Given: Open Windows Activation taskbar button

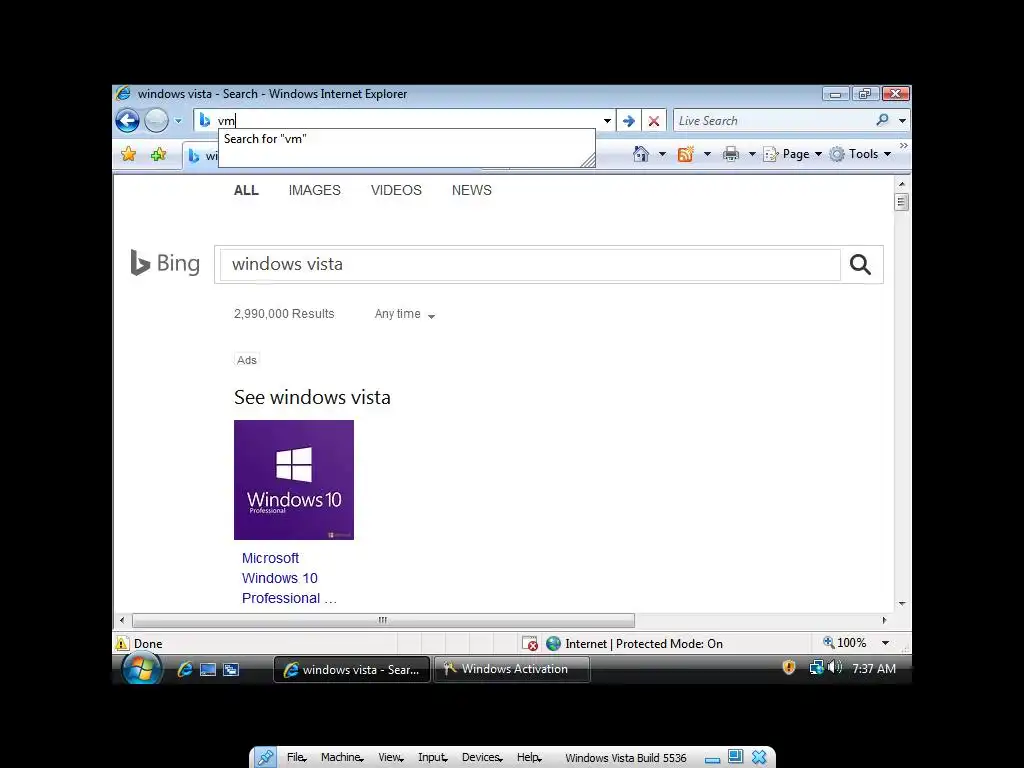Looking at the screenshot, I should point(512,669).
